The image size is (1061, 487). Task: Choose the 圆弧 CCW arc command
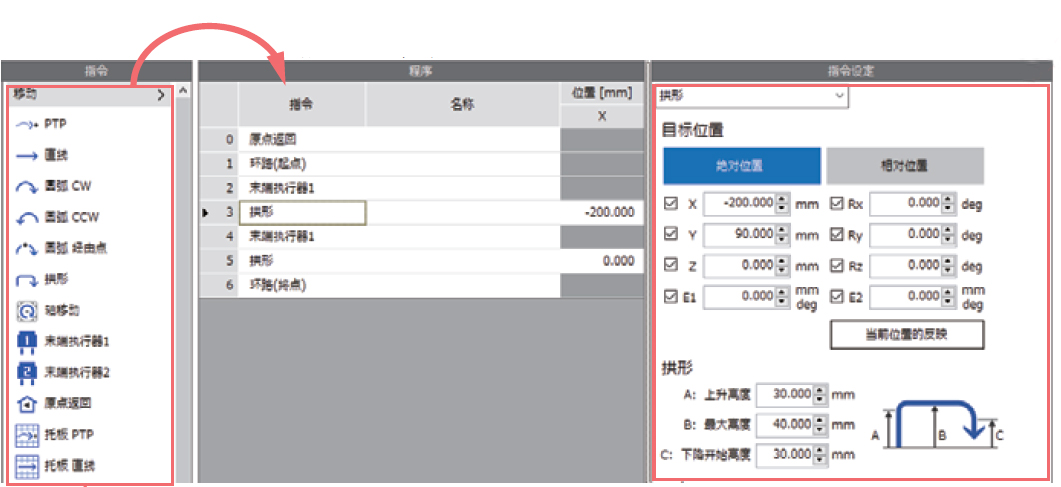26,217
